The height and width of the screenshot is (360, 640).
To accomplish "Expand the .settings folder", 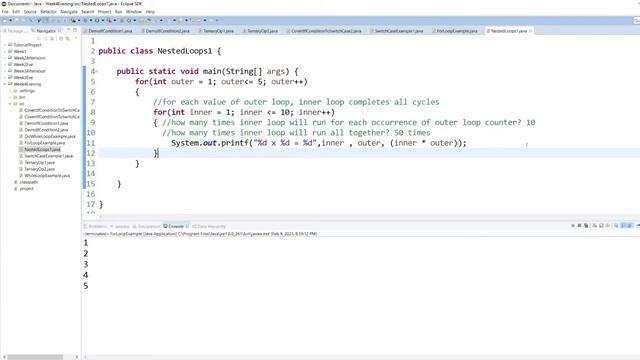I will point(10,91).
